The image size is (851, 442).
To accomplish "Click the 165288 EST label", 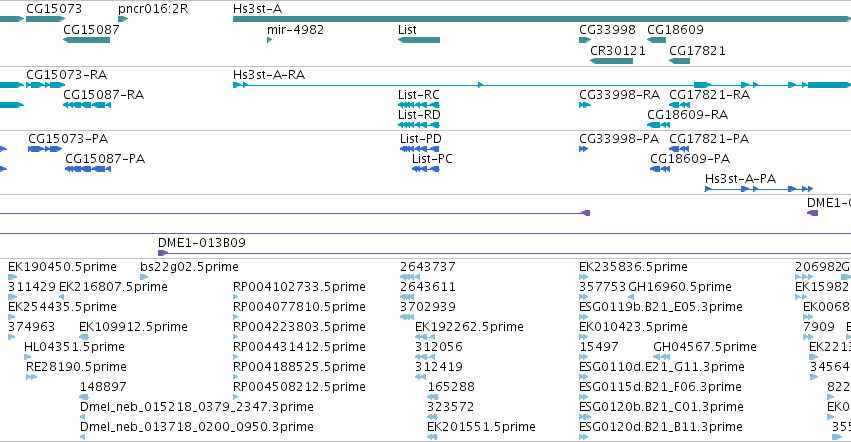I will pyautogui.click(x=451, y=387).
